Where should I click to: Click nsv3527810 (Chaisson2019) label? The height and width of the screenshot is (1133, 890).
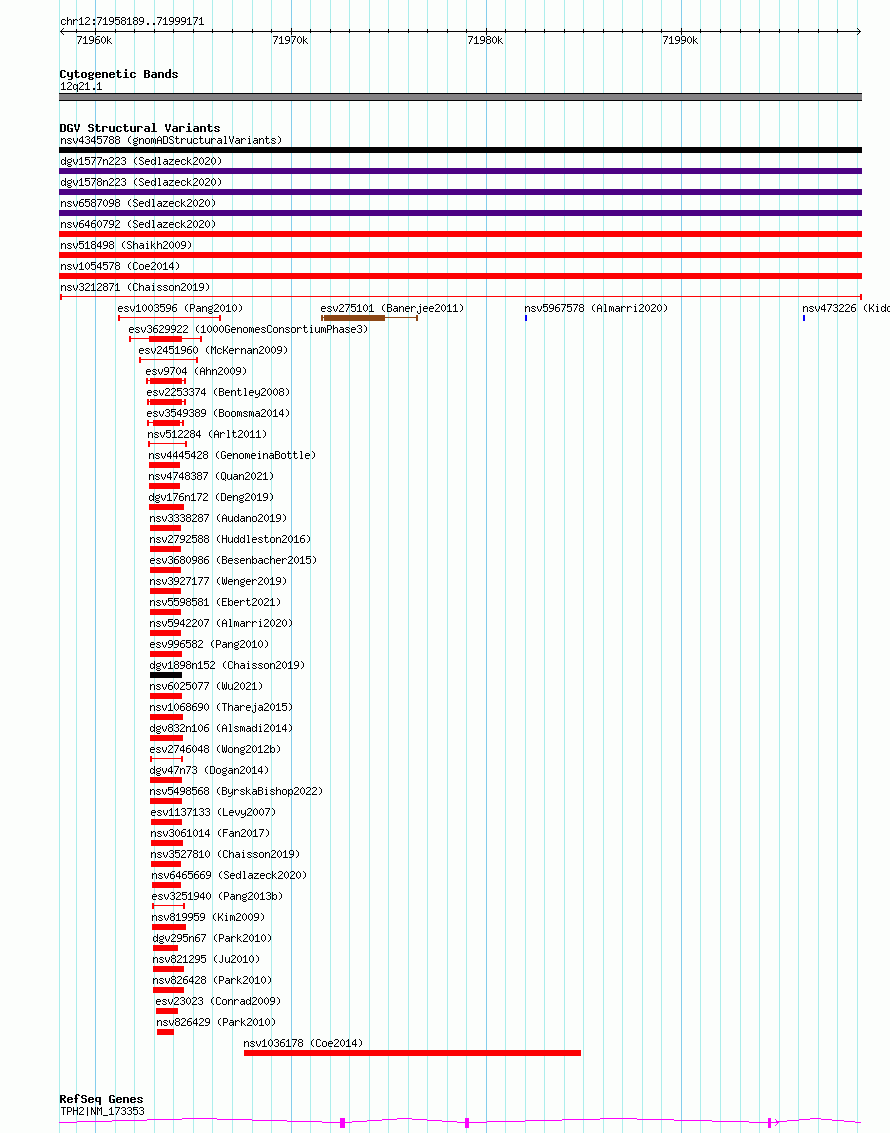point(225,853)
